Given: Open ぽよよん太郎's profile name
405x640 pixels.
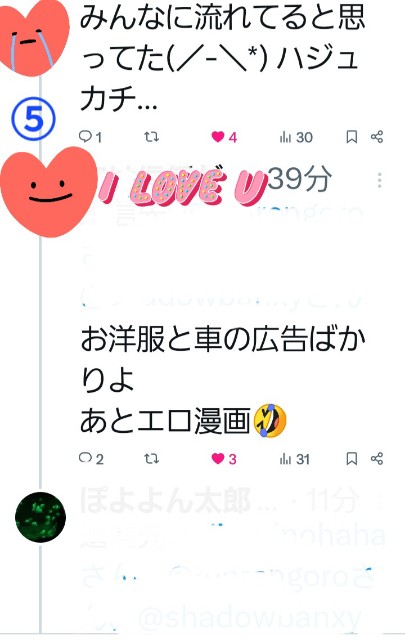Looking at the screenshot, I should 165,501.
